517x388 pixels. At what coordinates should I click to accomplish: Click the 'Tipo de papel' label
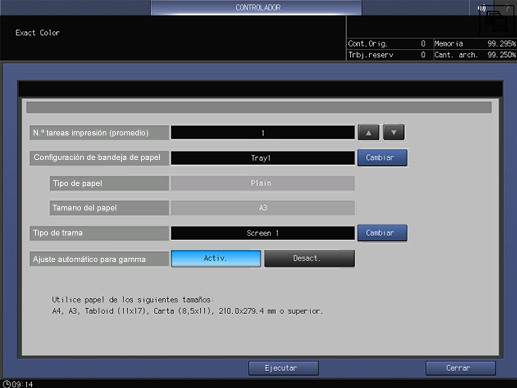point(109,183)
